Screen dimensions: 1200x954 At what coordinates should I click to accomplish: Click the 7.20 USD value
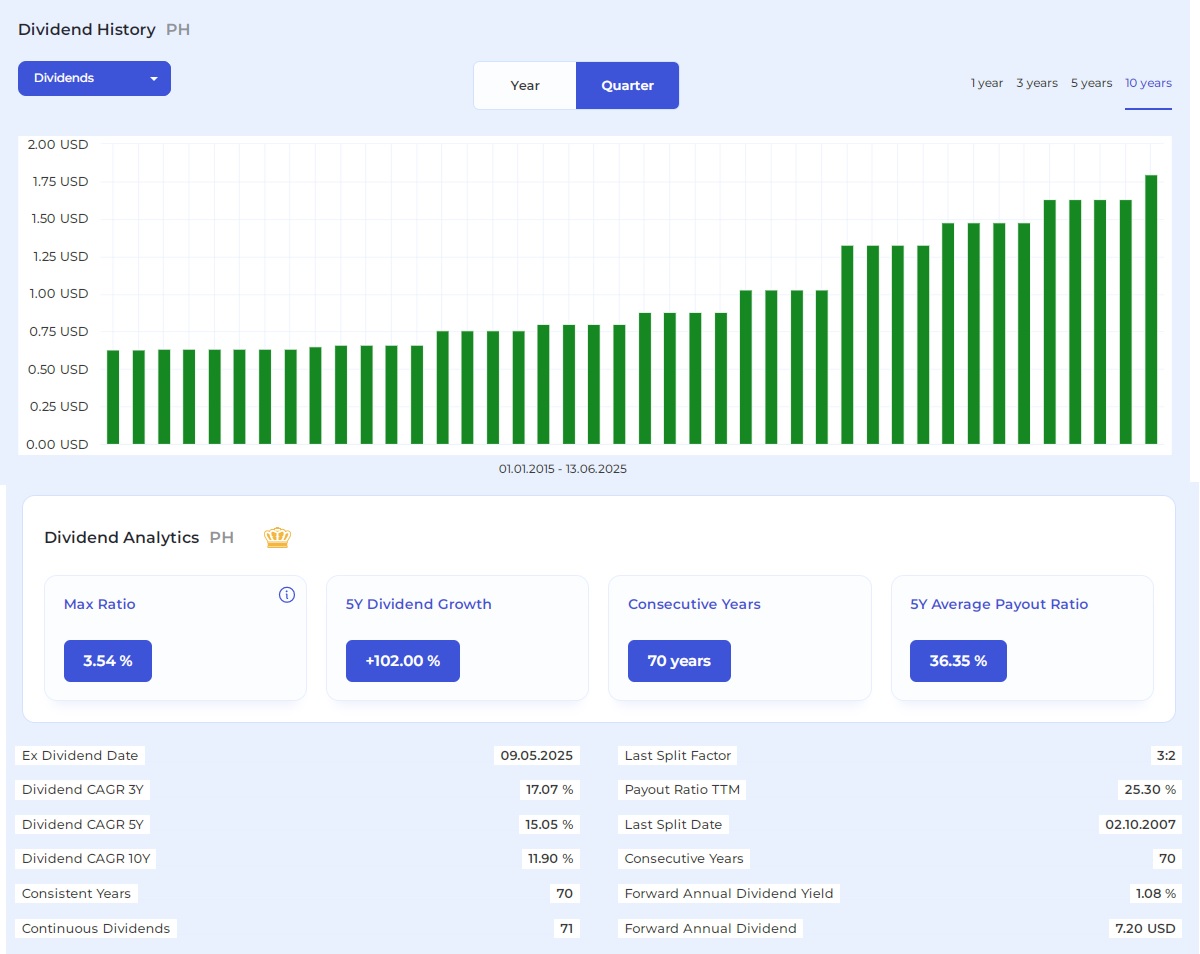(x=1145, y=929)
